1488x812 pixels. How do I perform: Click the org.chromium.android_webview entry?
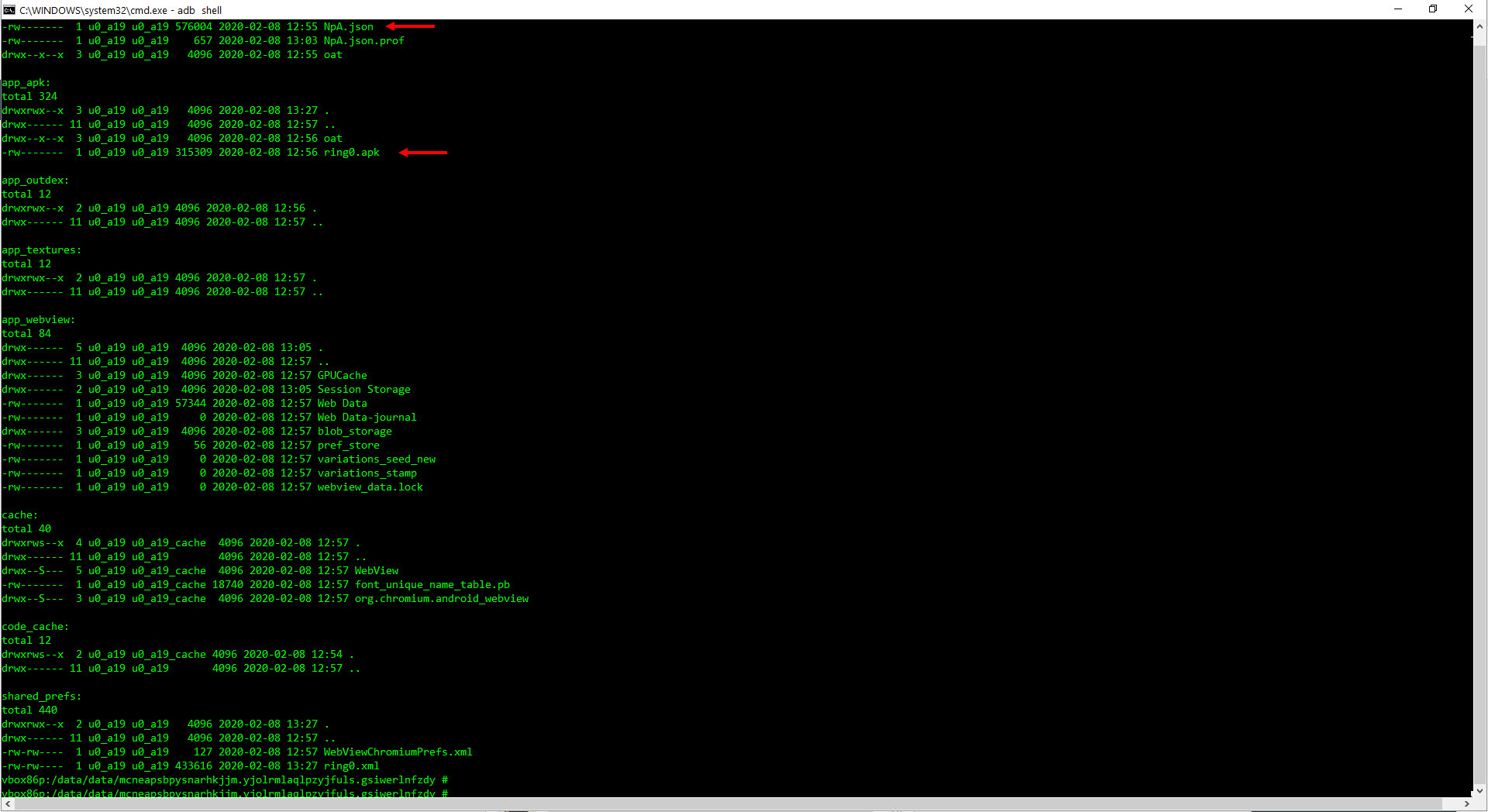[x=442, y=599]
